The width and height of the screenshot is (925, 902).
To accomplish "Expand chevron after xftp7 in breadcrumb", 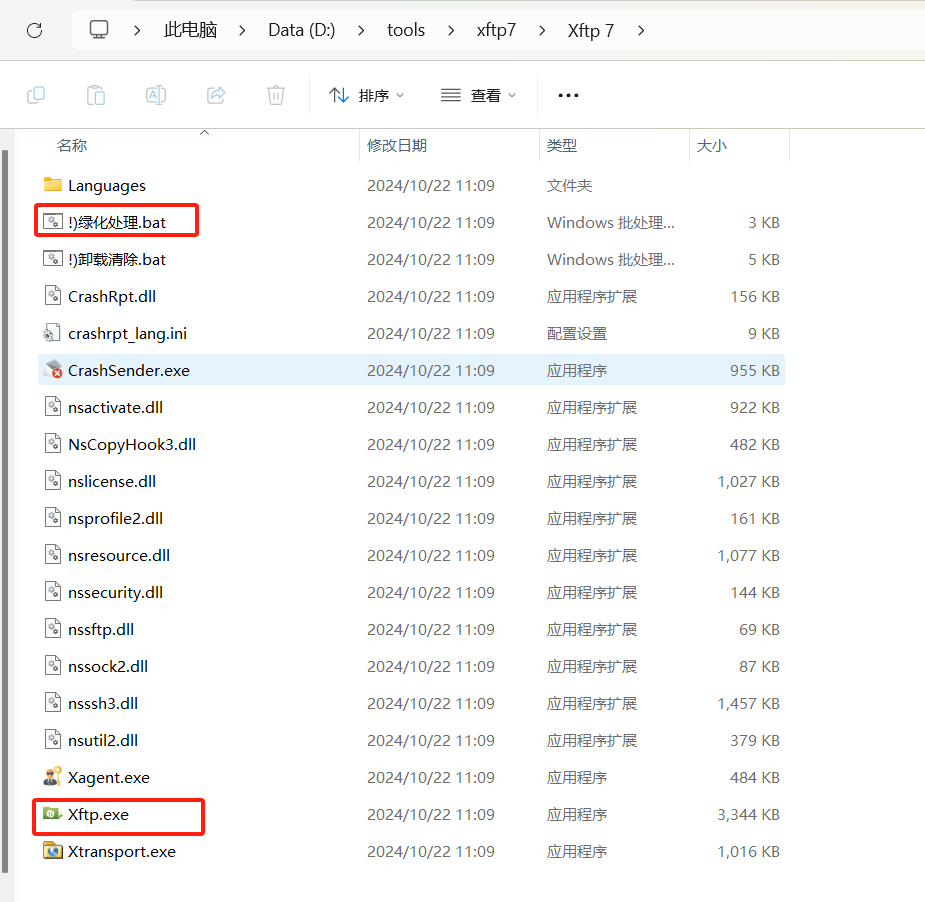I will click(542, 30).
